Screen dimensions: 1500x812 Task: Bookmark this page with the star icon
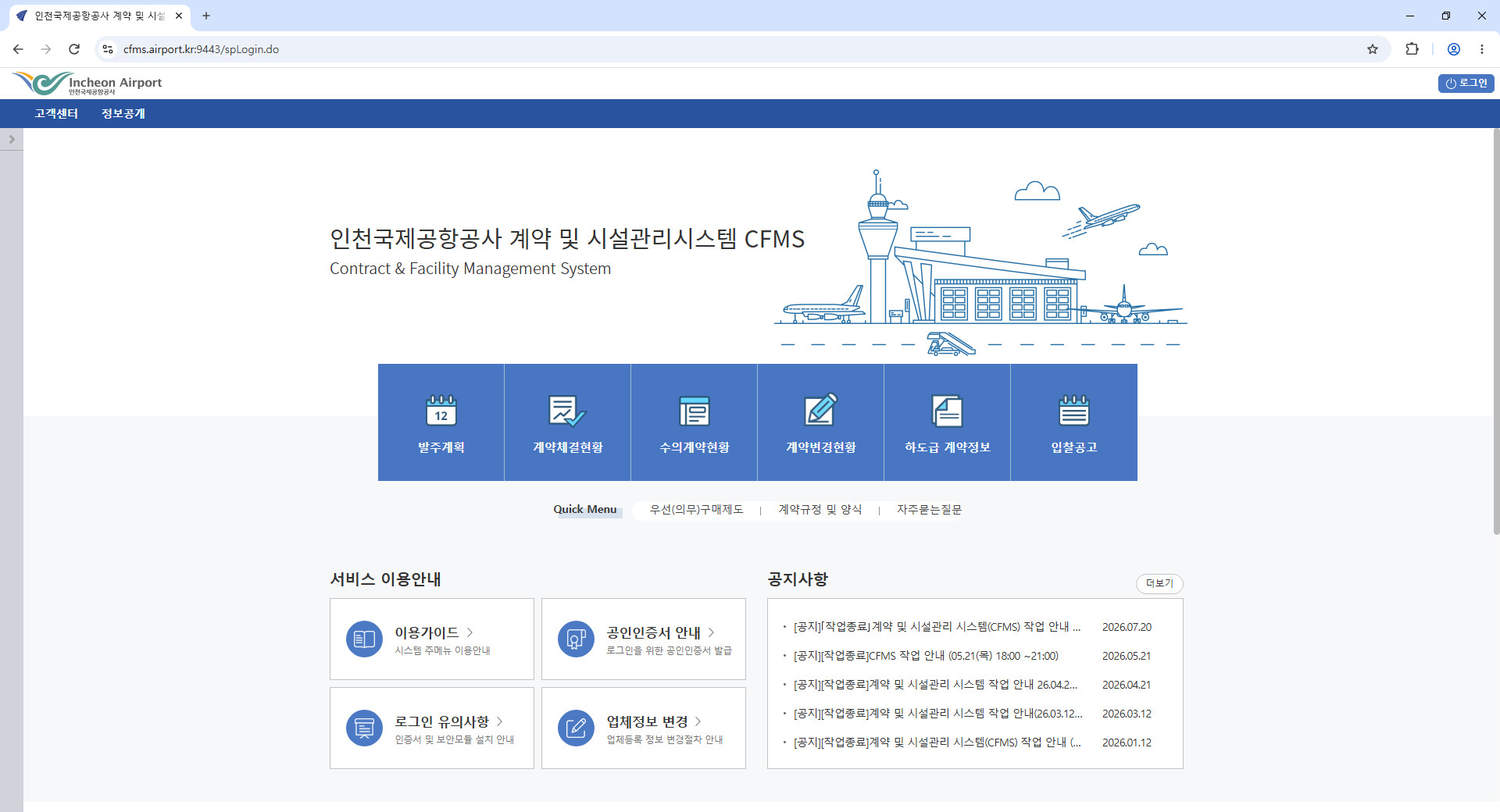pyautogui.click(x=1373, y=49)
